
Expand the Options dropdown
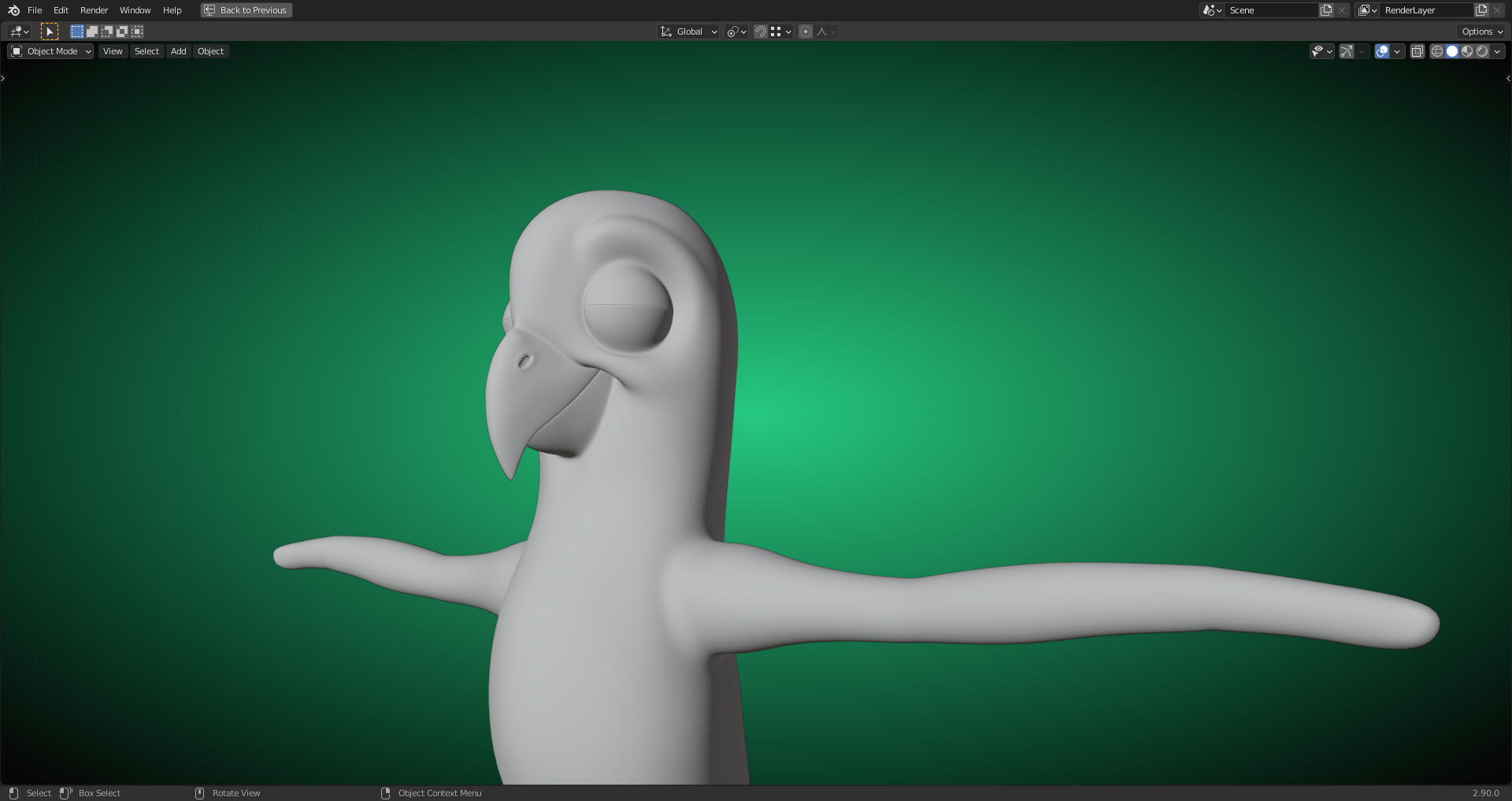coord(1482,32)
